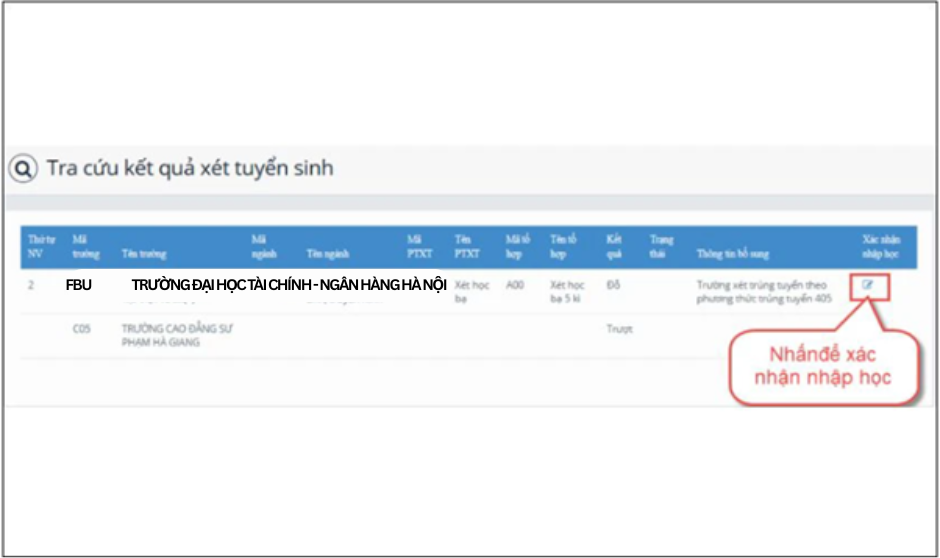The image size is (940, 558).
Task: Click the 'Xác nhận nhập học' column header
Action: 881,247
